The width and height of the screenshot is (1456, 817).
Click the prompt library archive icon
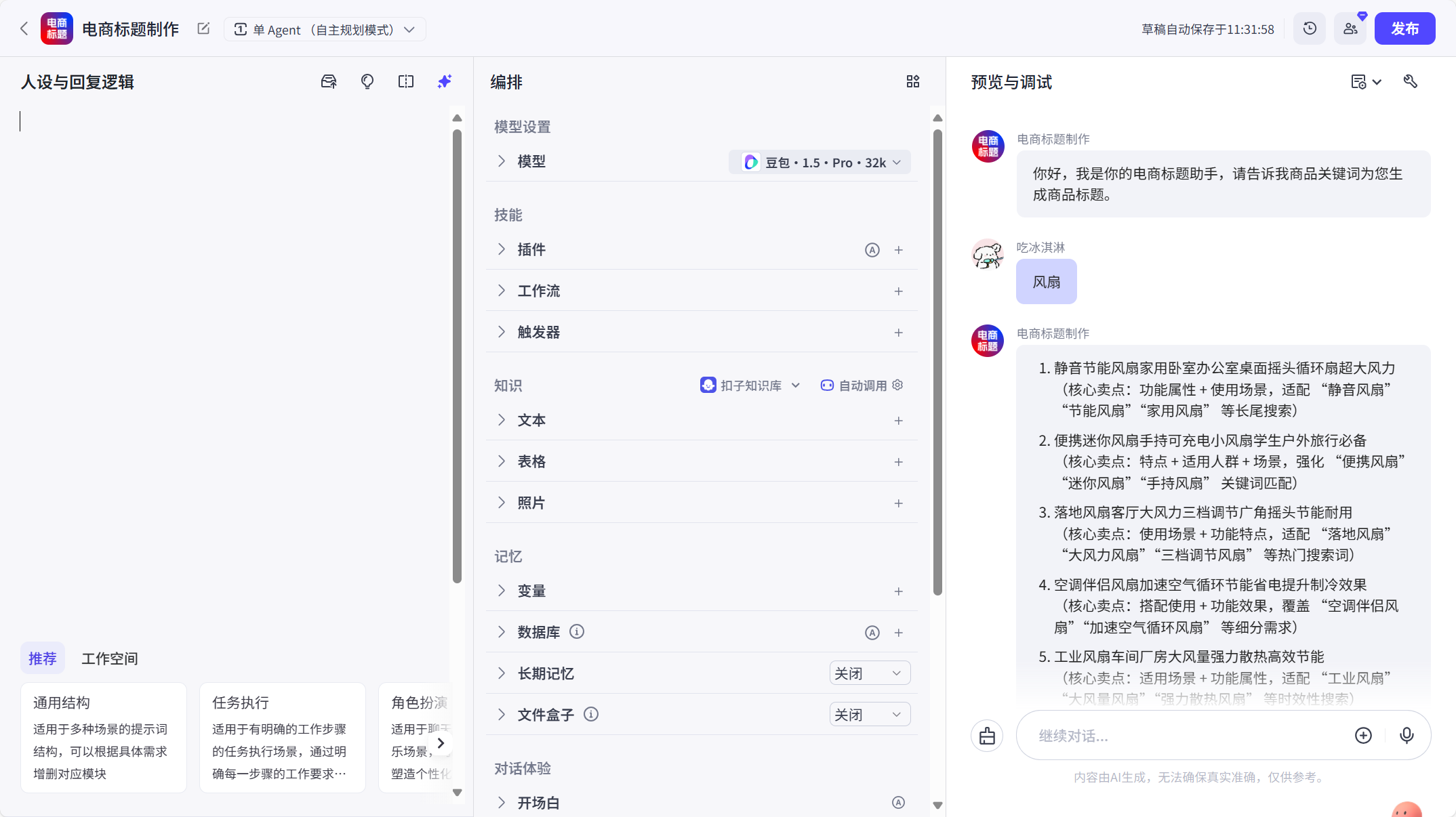point(329,81)
